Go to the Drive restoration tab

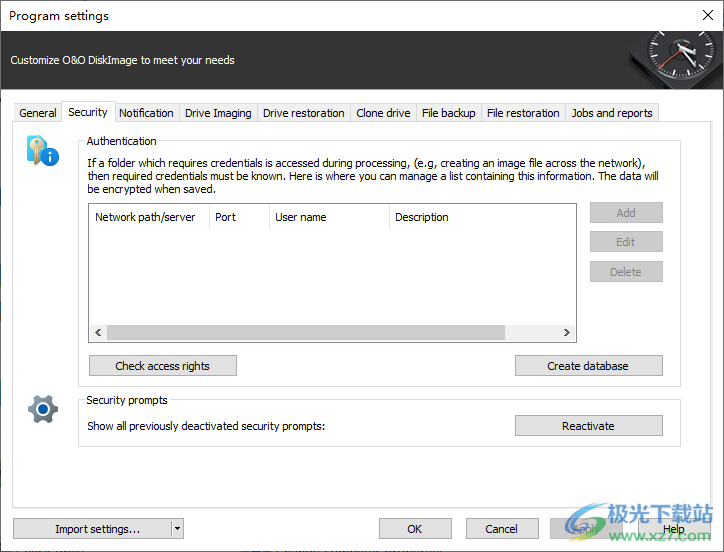click(304, 113)
